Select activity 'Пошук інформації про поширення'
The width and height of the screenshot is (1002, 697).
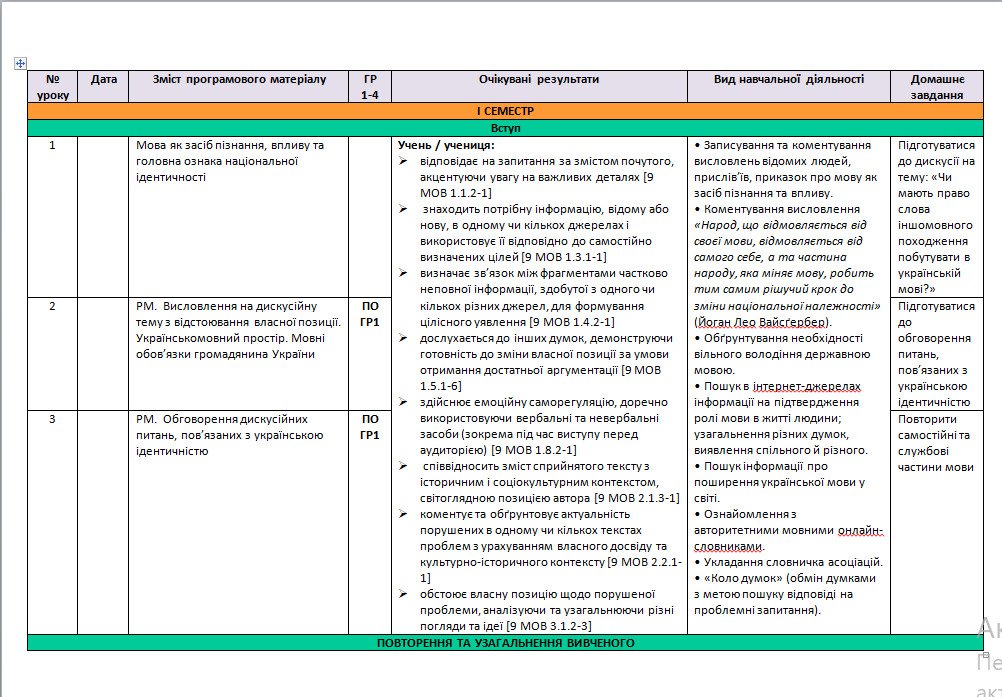coord(780,482)
